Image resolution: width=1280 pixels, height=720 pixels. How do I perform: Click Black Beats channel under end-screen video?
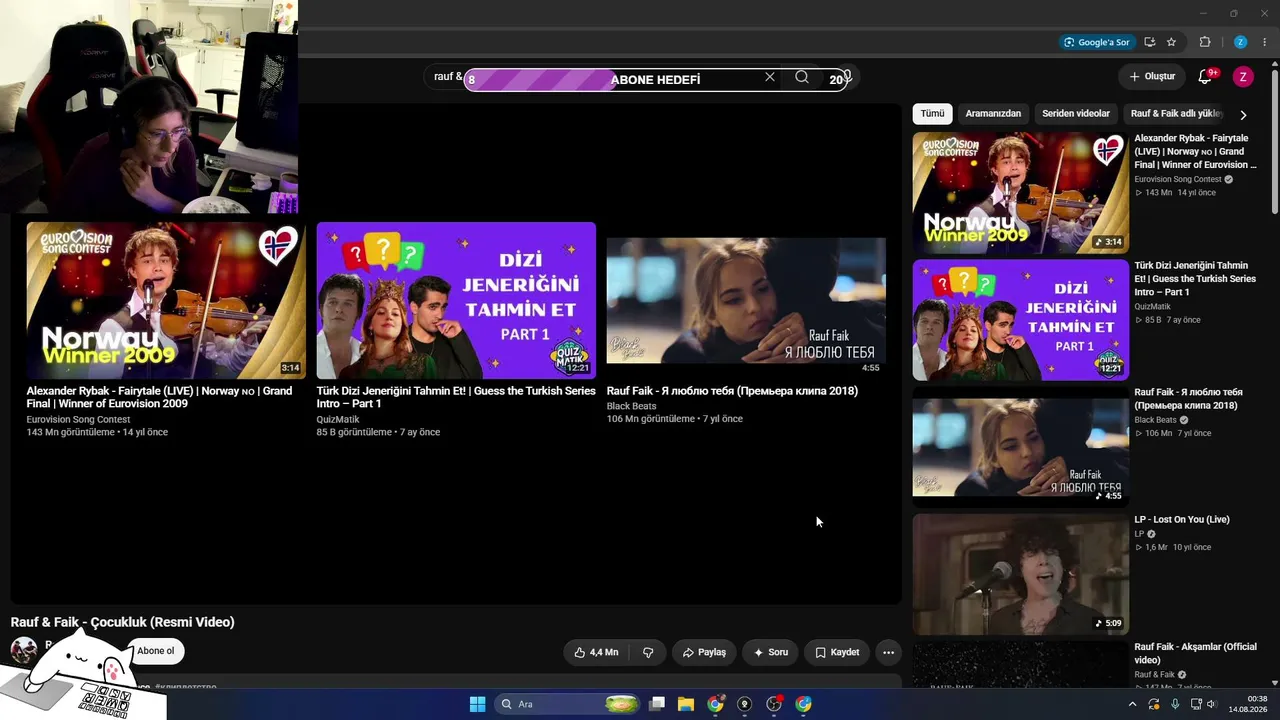pyautogui.click(x=631, y=406)
